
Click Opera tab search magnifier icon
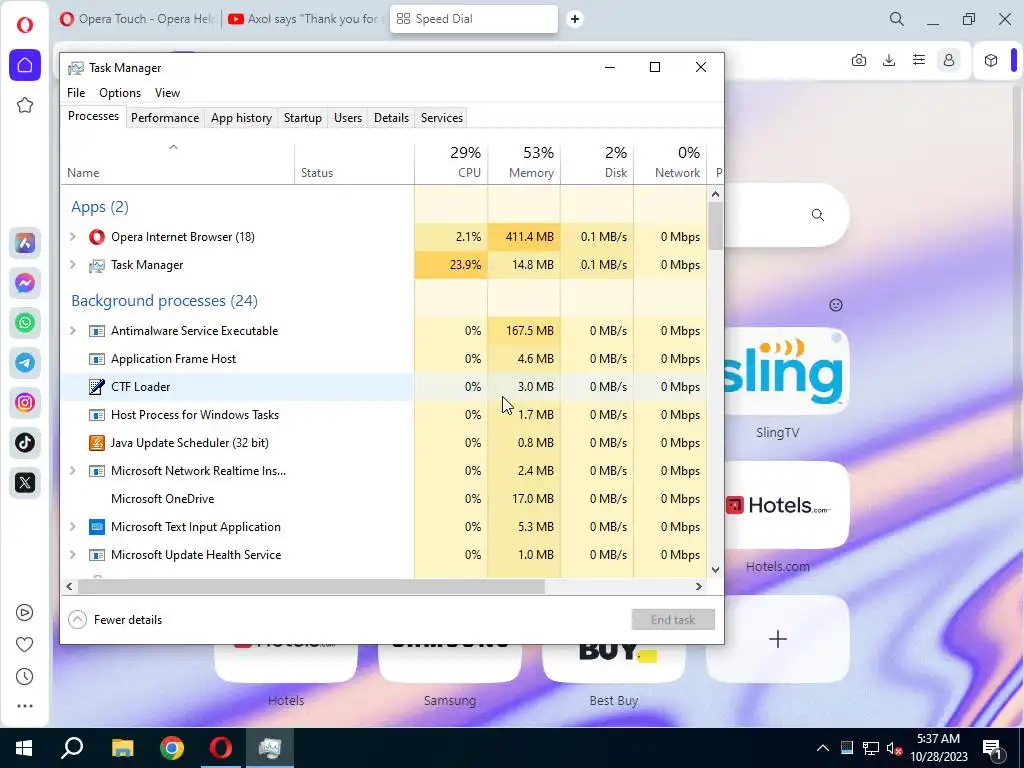(897, 19)
